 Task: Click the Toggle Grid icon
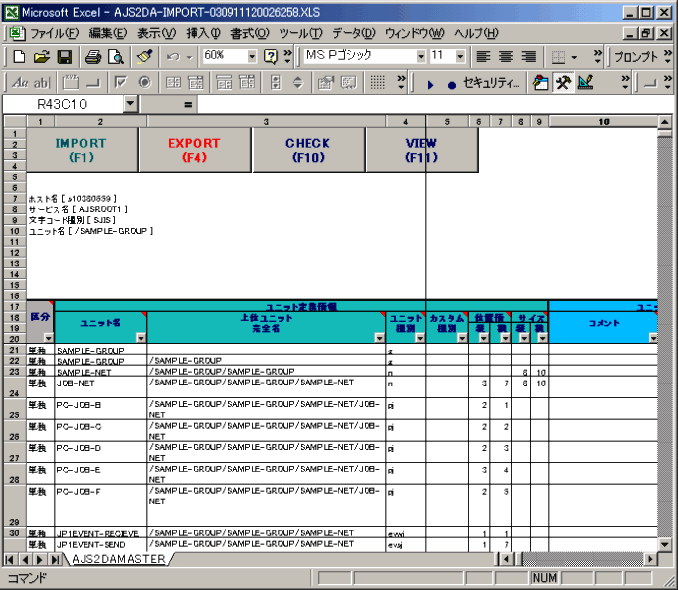tap(377, 82)
